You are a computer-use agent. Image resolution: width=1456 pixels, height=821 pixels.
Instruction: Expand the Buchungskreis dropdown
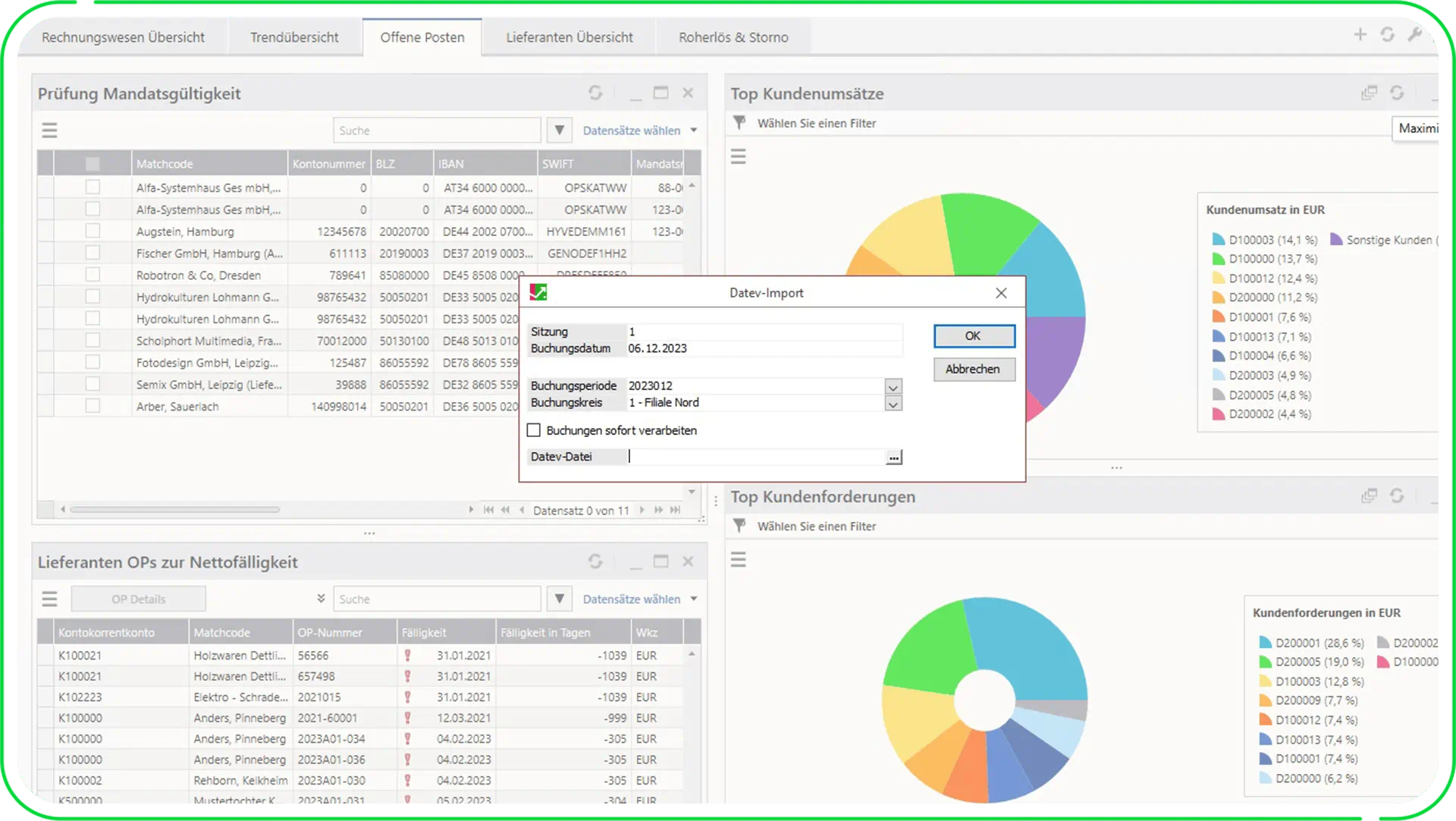click(893, 404)
